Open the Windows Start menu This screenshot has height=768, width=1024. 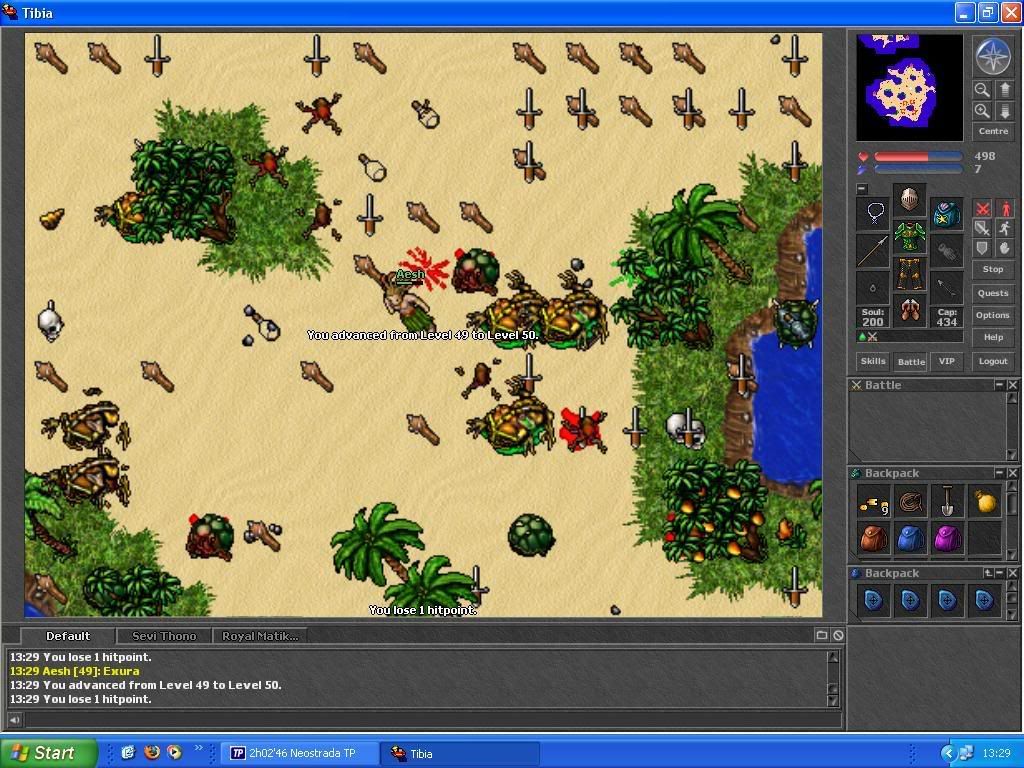pyautogui.click(x=49, y=753)
